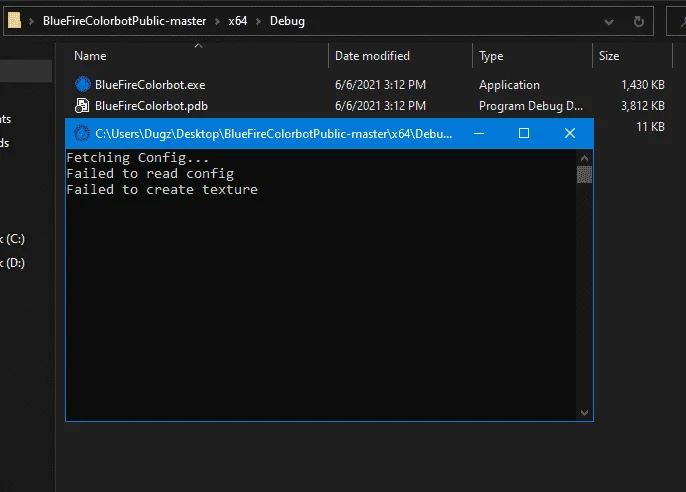The width and height of the screenshot is (686, 492).
Task: Click console scrollbar up arrow
Action: [x=584, y=158]
